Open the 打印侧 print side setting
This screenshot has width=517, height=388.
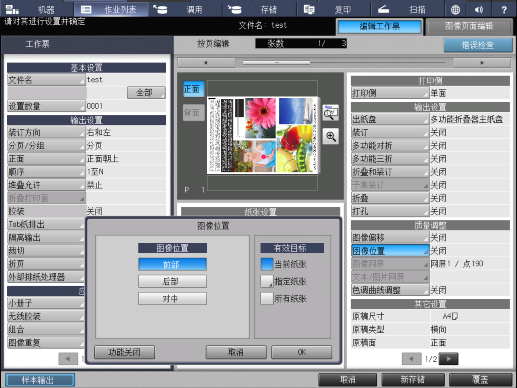pyautogui.click(x=390, y=93)
